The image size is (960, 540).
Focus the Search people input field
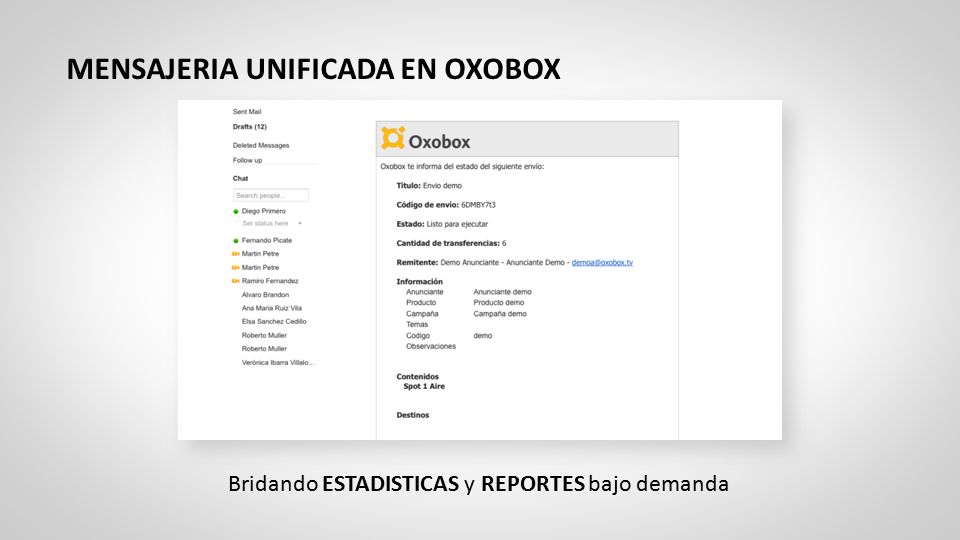tap(271, 195)
